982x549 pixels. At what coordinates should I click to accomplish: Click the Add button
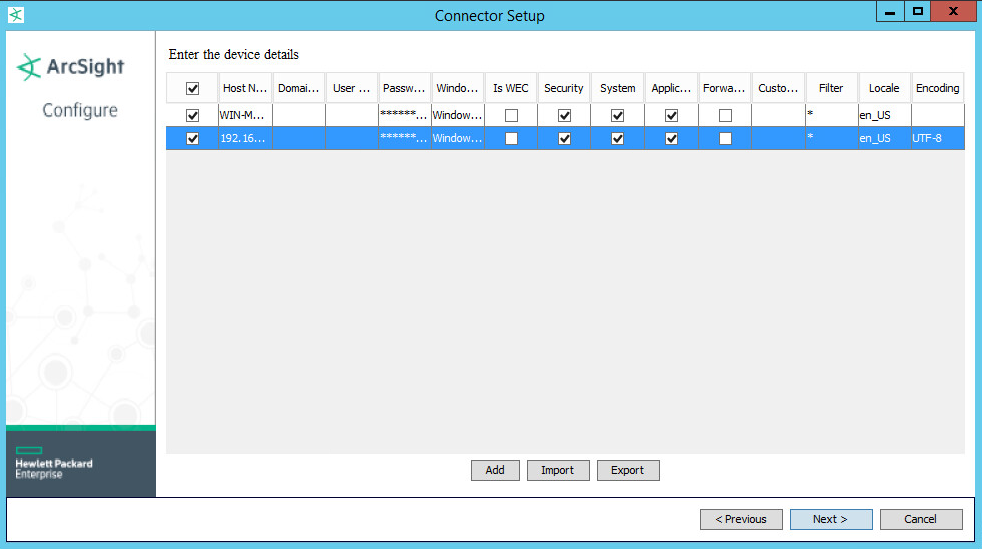495,470
